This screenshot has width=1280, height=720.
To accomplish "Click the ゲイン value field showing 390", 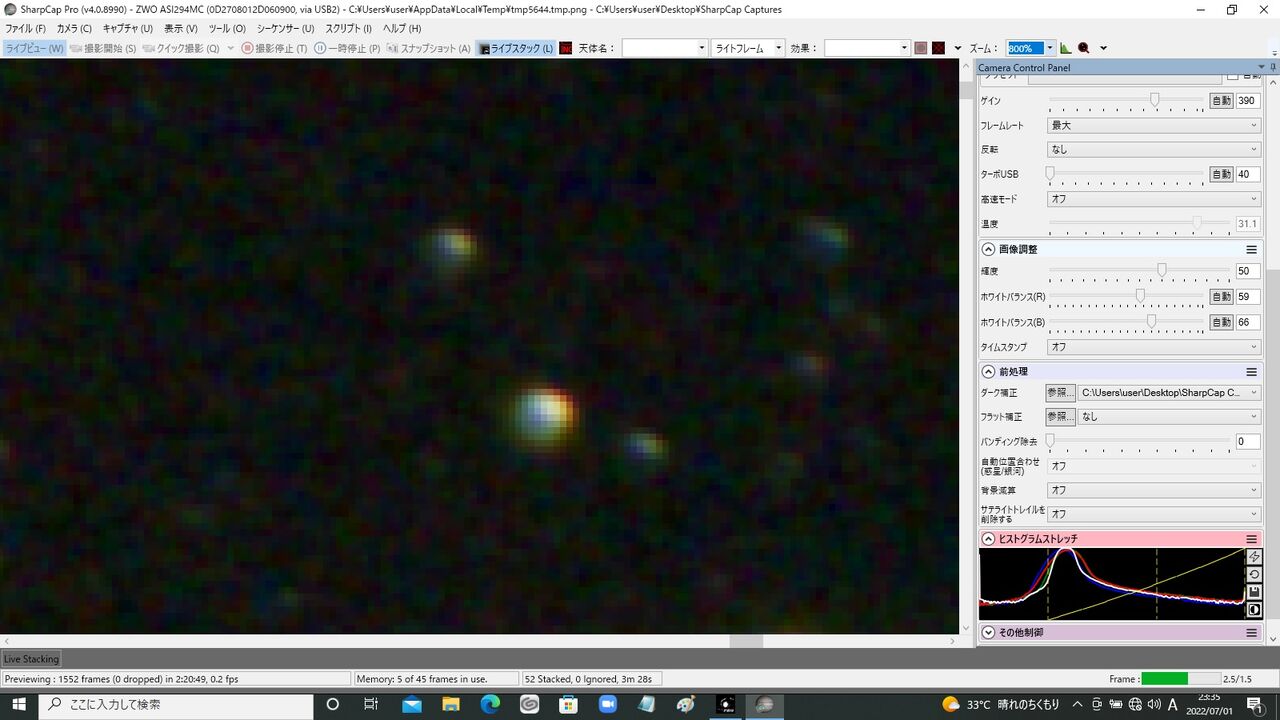I will point(1248,101).
